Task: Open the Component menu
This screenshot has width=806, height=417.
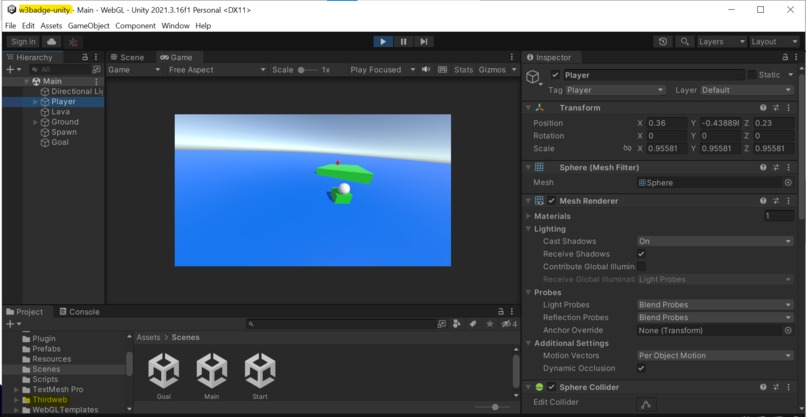Action: point(136,26)
